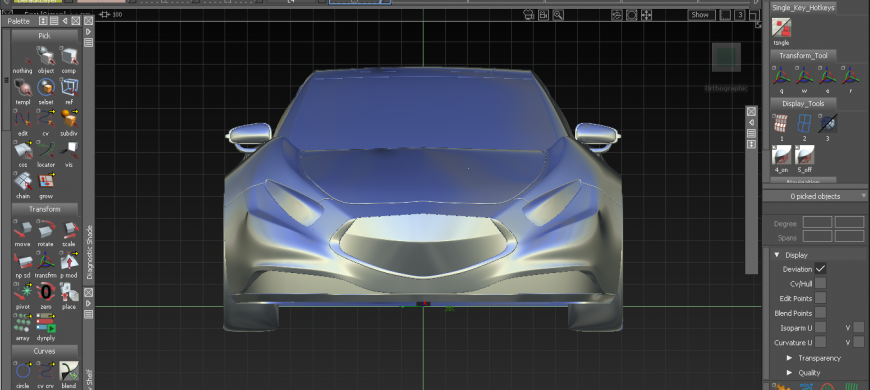Enable the Edit Points checkbox
The image size is (870, 390).
click(x=820, y=298)
